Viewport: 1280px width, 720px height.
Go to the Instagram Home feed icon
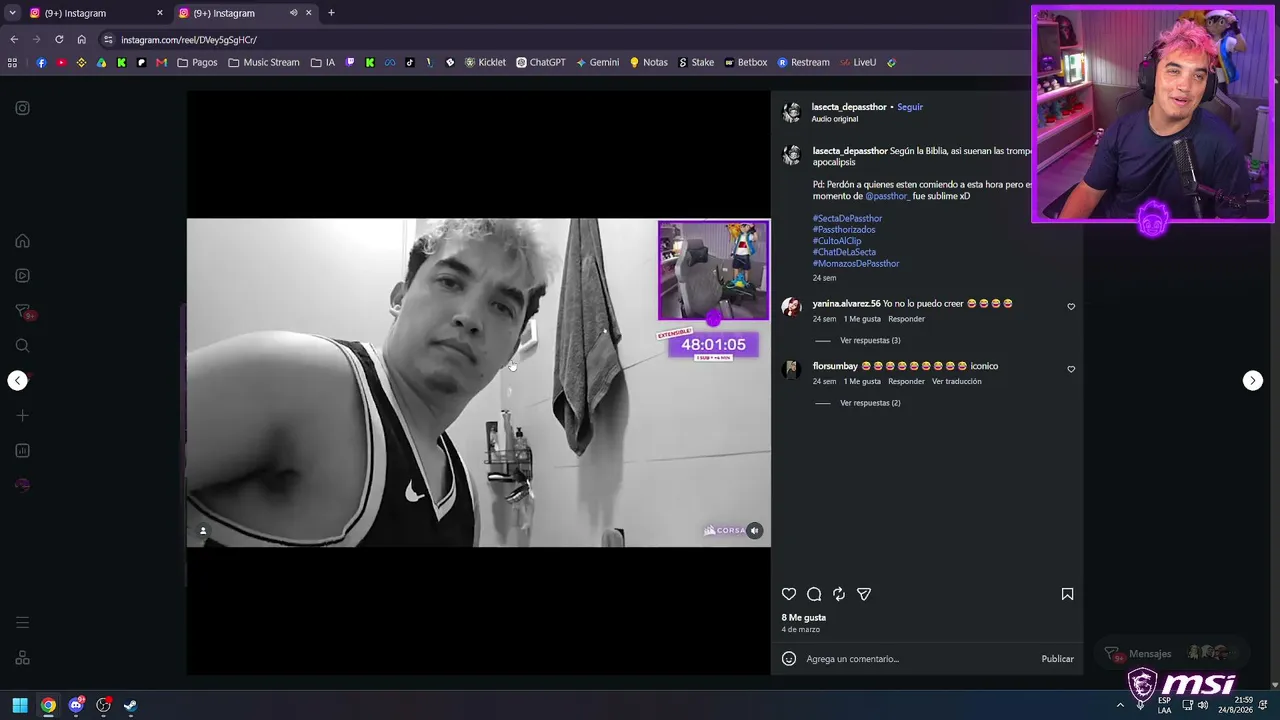[22, 241]
